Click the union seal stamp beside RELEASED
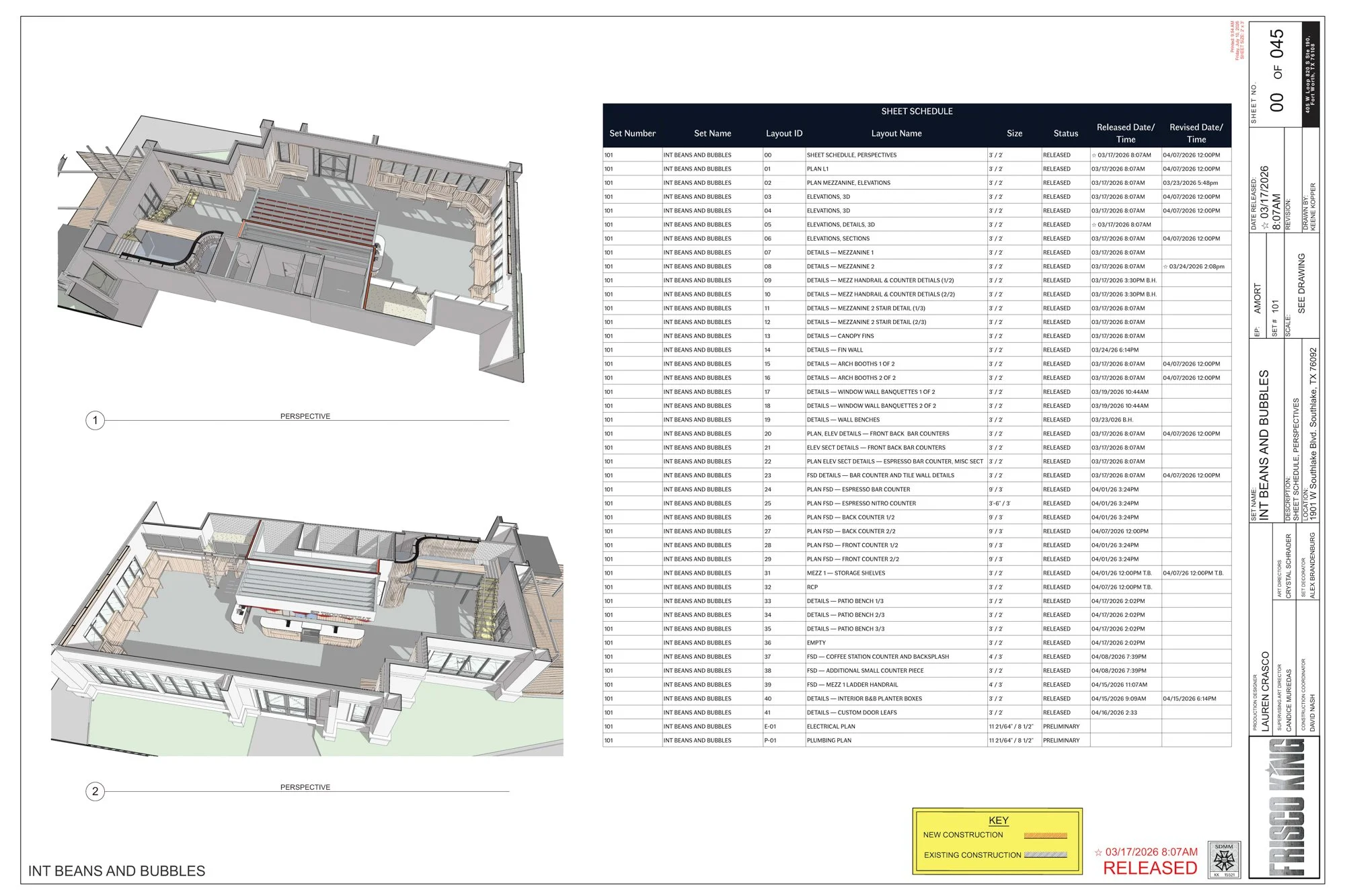 pos(1224,860)
